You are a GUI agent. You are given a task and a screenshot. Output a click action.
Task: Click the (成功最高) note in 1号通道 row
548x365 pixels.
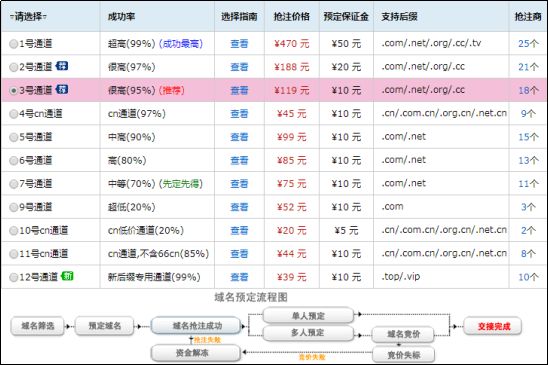point(181,44)
